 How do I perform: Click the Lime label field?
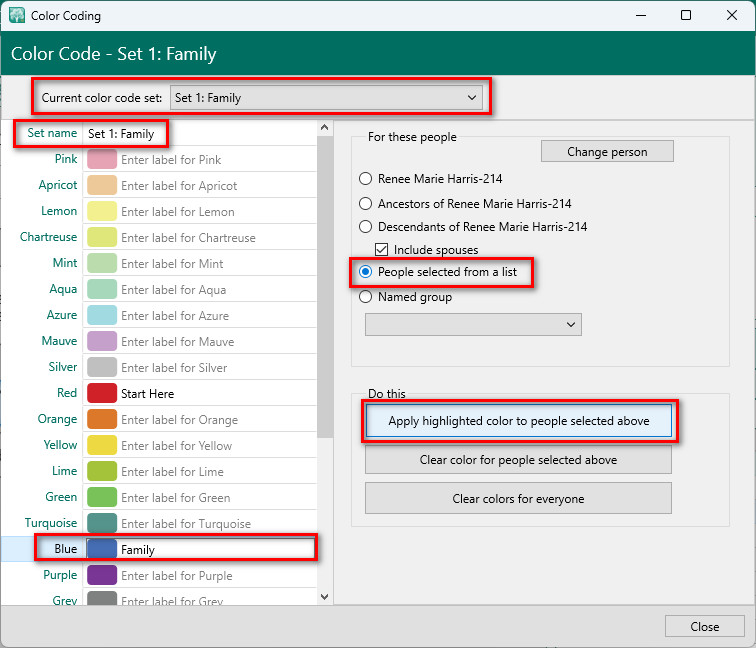(217, 472)
